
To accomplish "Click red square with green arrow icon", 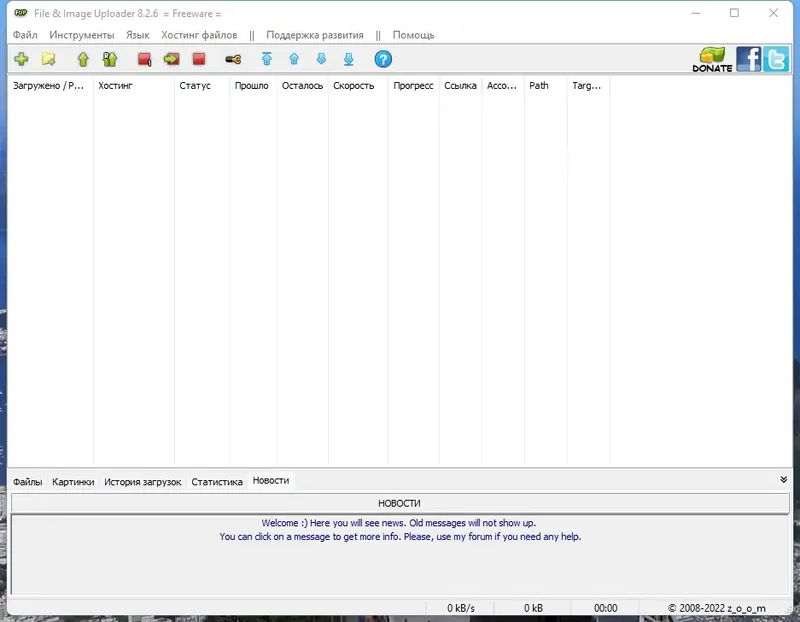I will pos(171,59).
